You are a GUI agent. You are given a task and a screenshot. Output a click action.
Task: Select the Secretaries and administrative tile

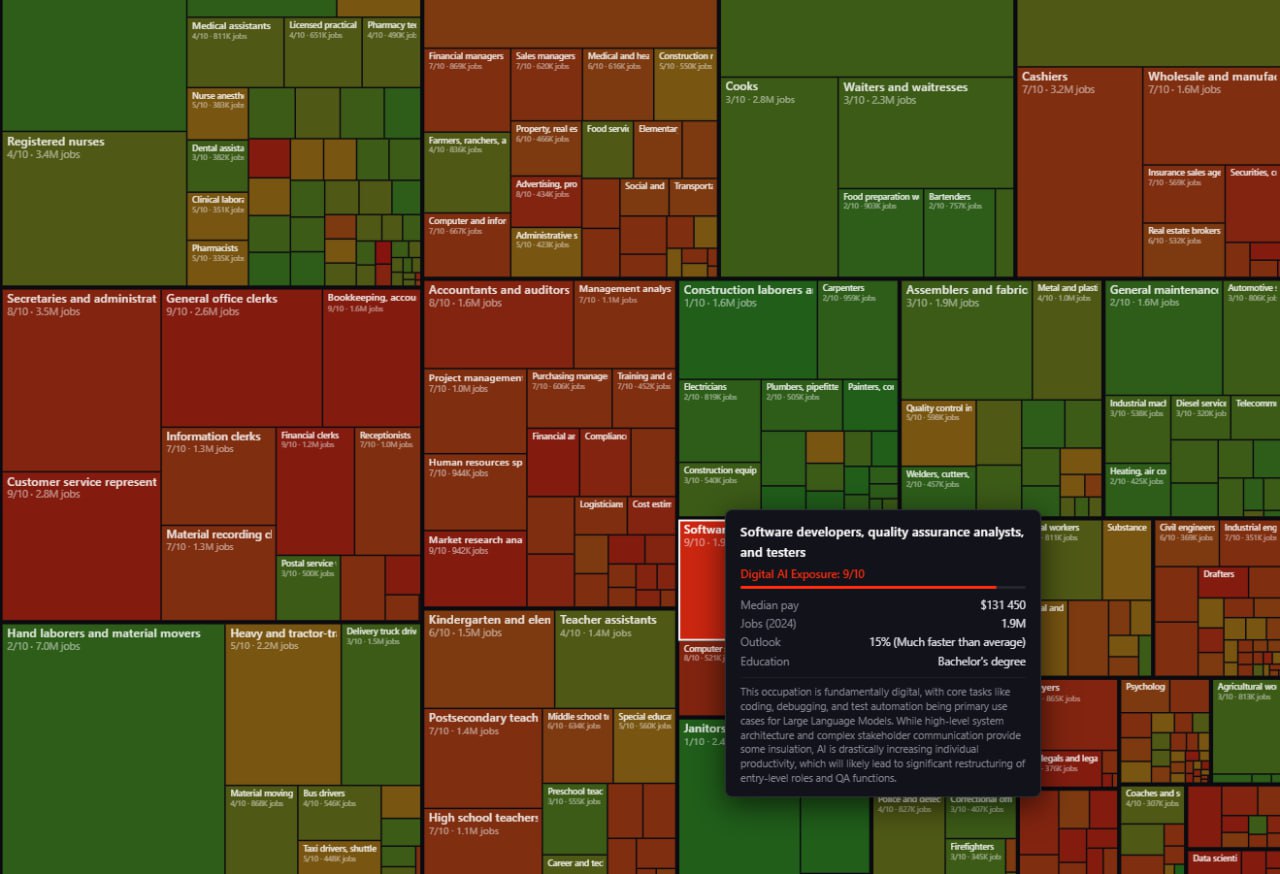point(81,380)
